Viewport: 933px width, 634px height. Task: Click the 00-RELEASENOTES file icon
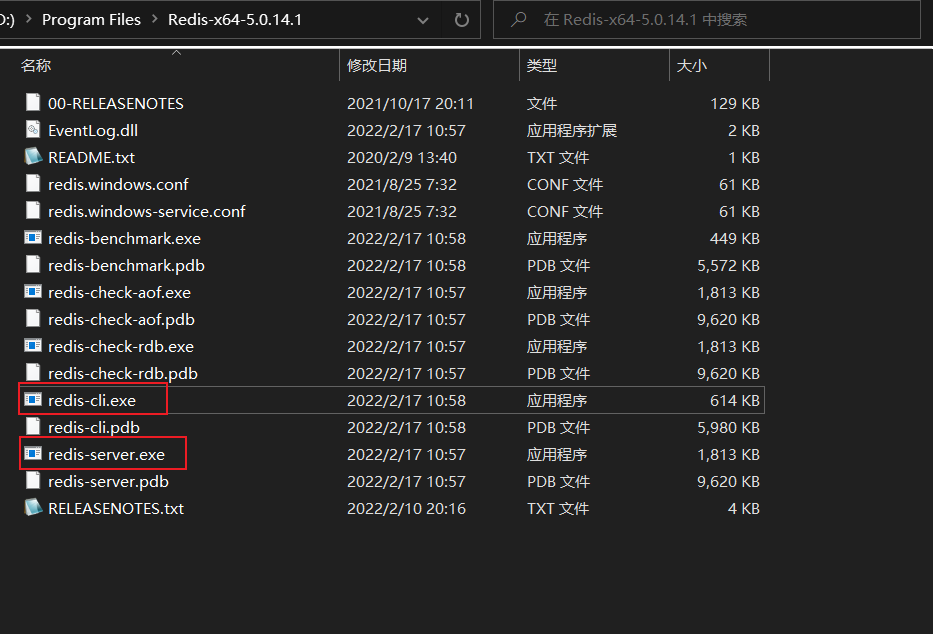tap(33, 102)
